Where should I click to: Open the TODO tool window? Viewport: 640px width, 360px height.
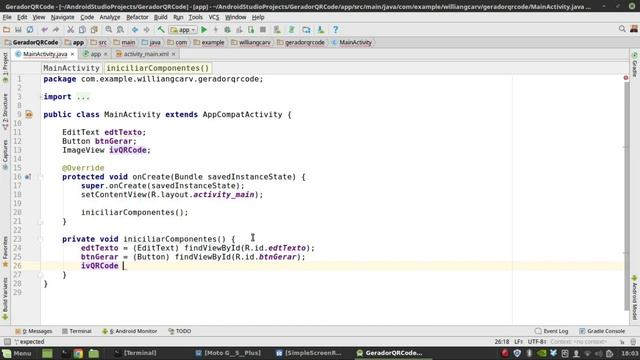coord(180,331)
